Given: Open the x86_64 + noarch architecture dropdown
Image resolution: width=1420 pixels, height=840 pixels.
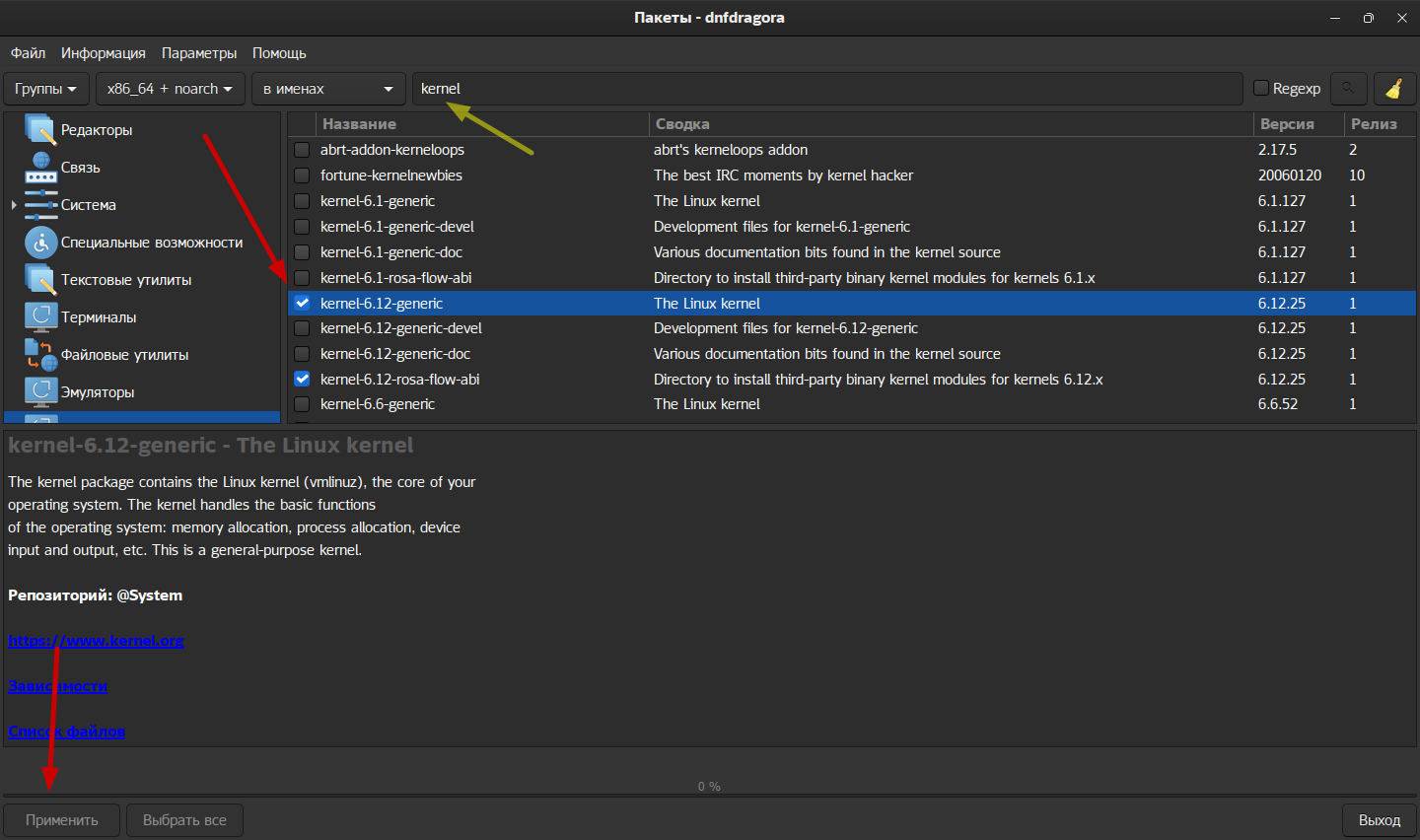Looking at the screenshot, I should pos(170,89).
